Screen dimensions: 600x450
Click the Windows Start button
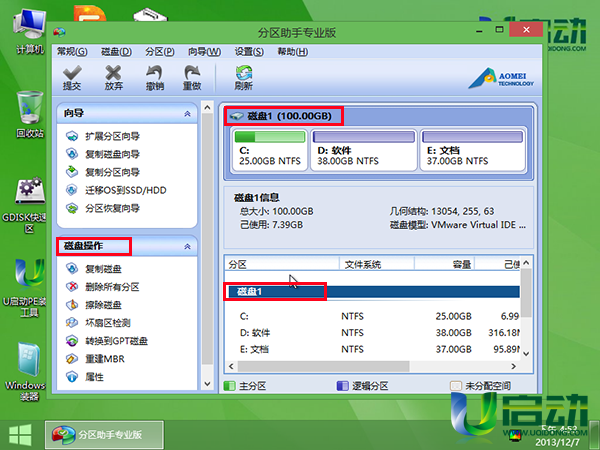[x=20, y=435]
